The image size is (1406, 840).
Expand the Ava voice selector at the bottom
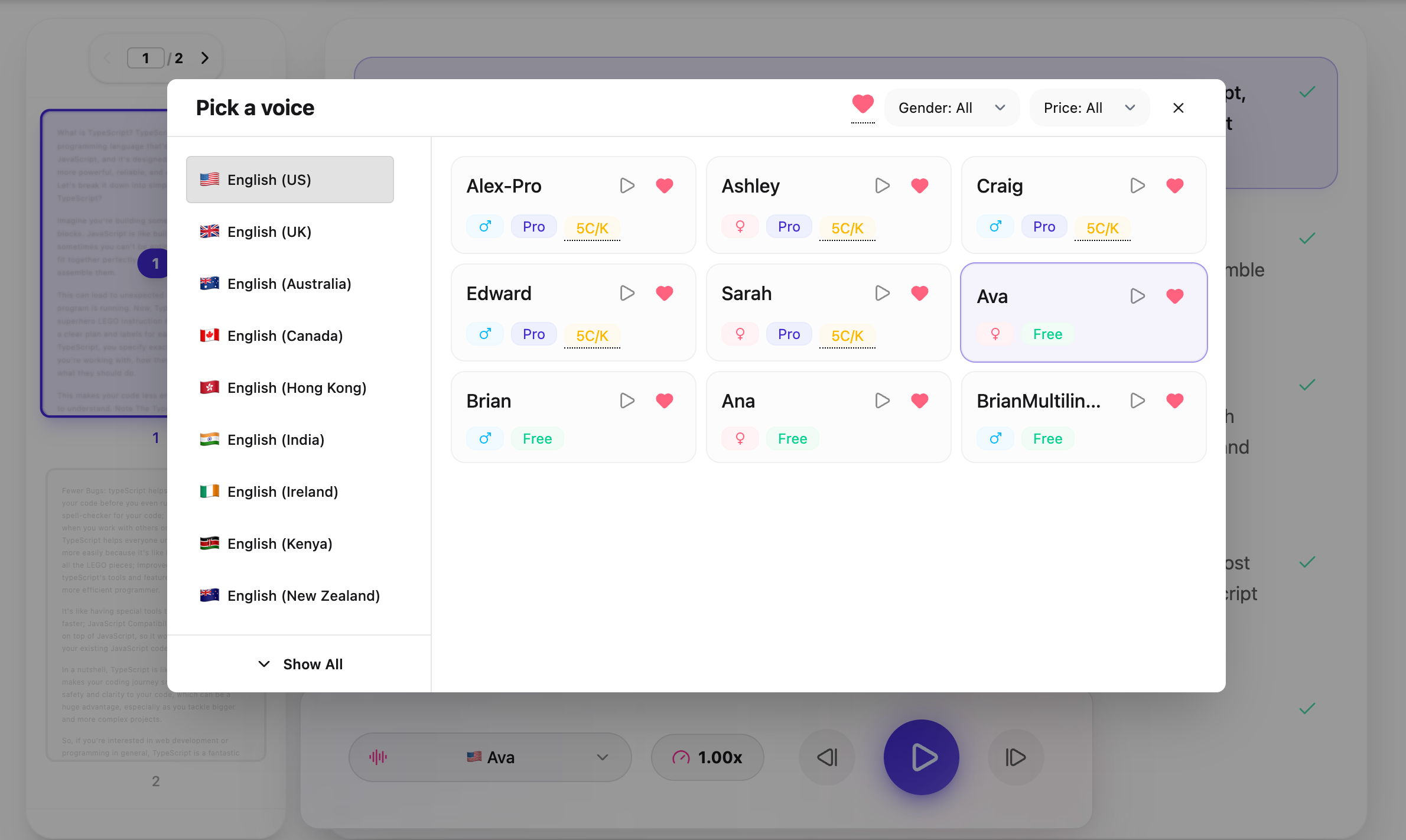coord(602,757)
